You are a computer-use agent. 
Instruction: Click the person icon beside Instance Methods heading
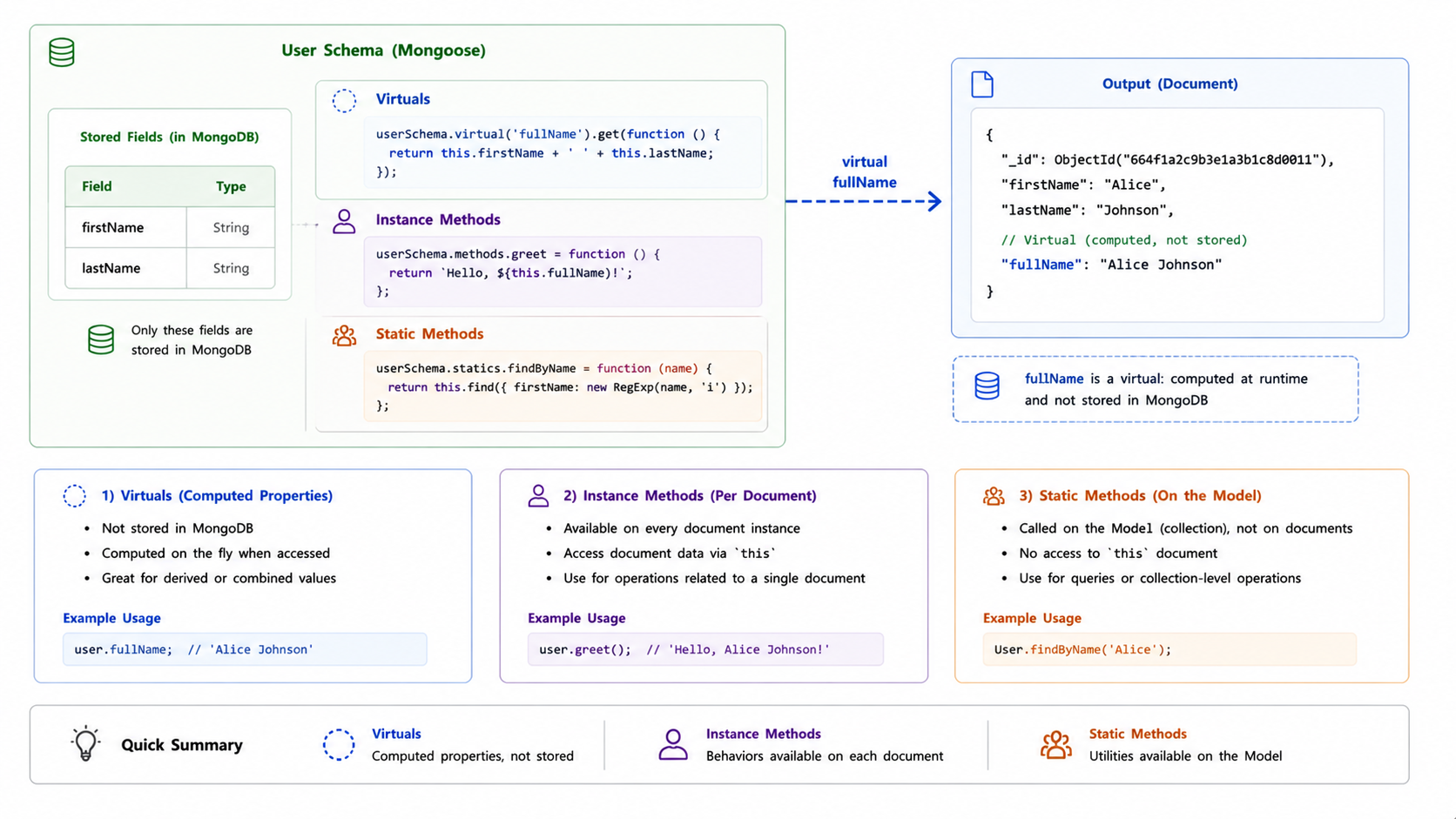[344, 221]
